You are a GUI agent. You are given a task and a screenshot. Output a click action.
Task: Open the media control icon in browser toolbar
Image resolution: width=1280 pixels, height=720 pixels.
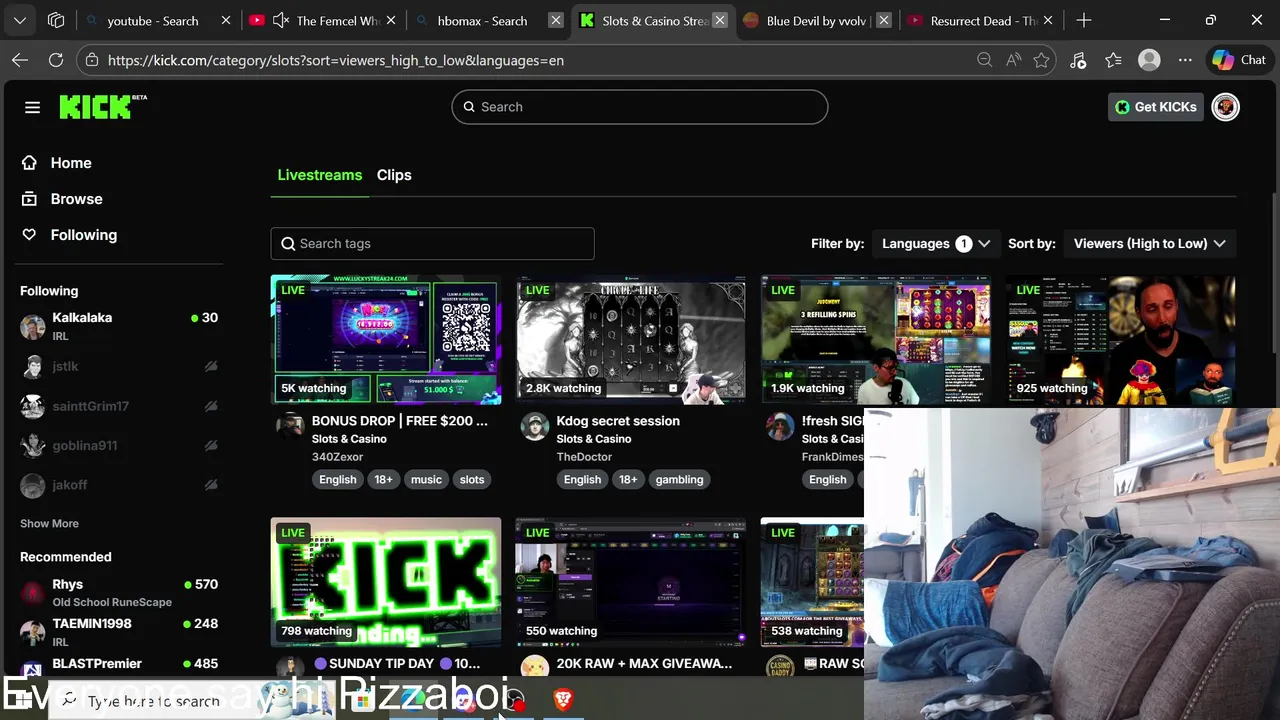1078,60
